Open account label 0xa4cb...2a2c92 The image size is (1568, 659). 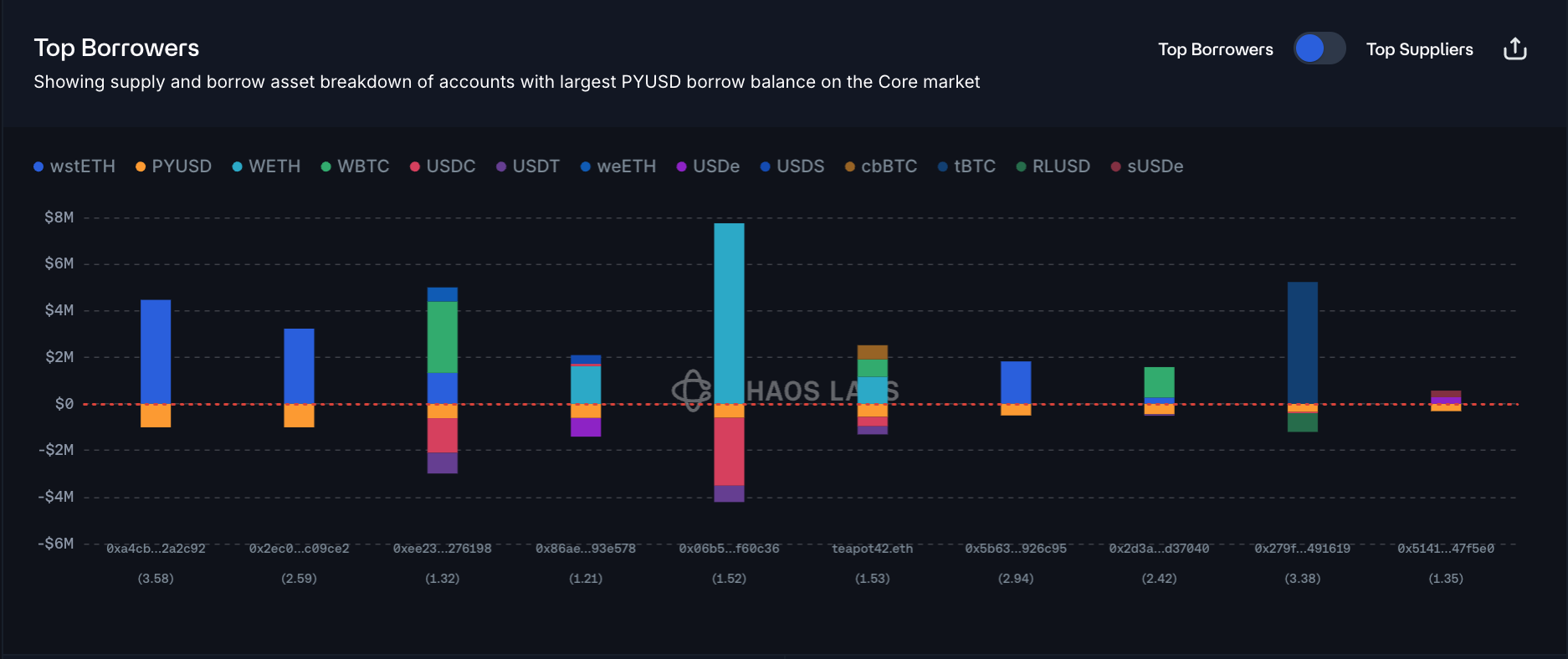tap(156, 549)
